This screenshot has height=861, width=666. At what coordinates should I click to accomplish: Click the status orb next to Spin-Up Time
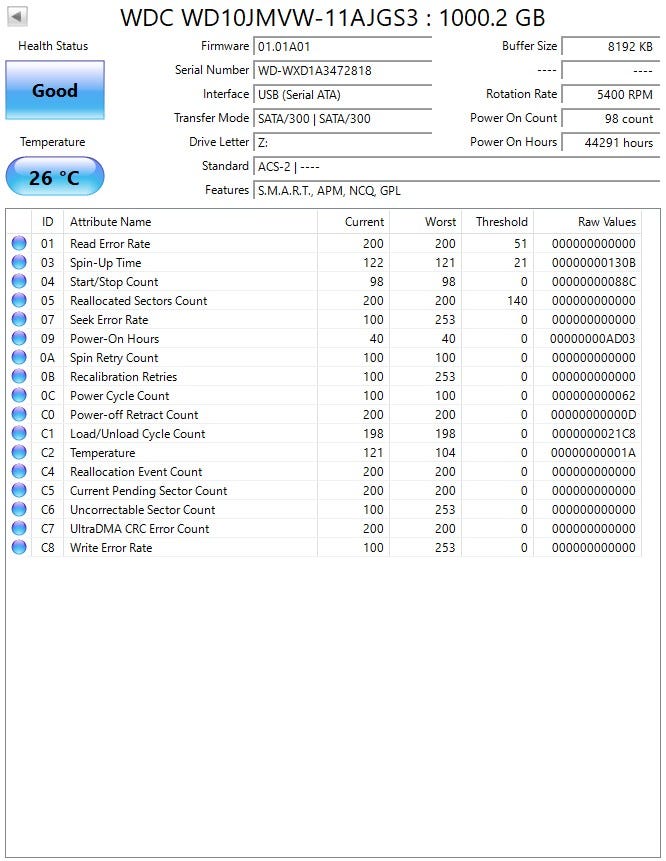click(18, 263)
